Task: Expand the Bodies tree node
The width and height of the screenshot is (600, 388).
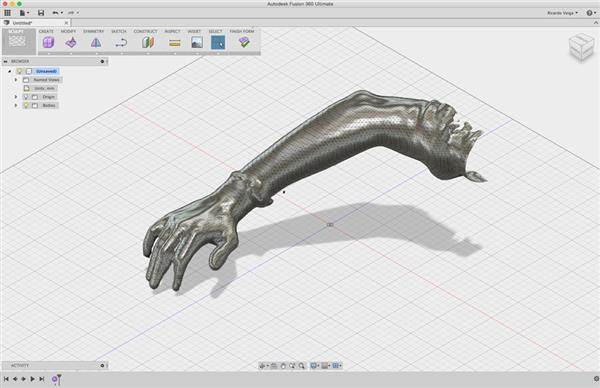Action: [x=16, y=105]
